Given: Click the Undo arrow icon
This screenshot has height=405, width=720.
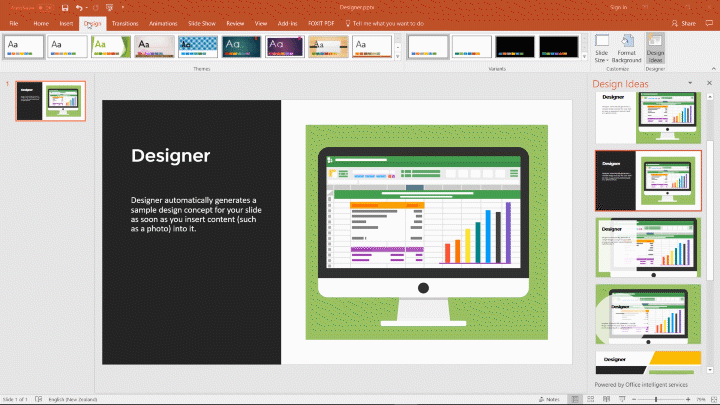Looking at the screenshot, I should coord(79,7).
